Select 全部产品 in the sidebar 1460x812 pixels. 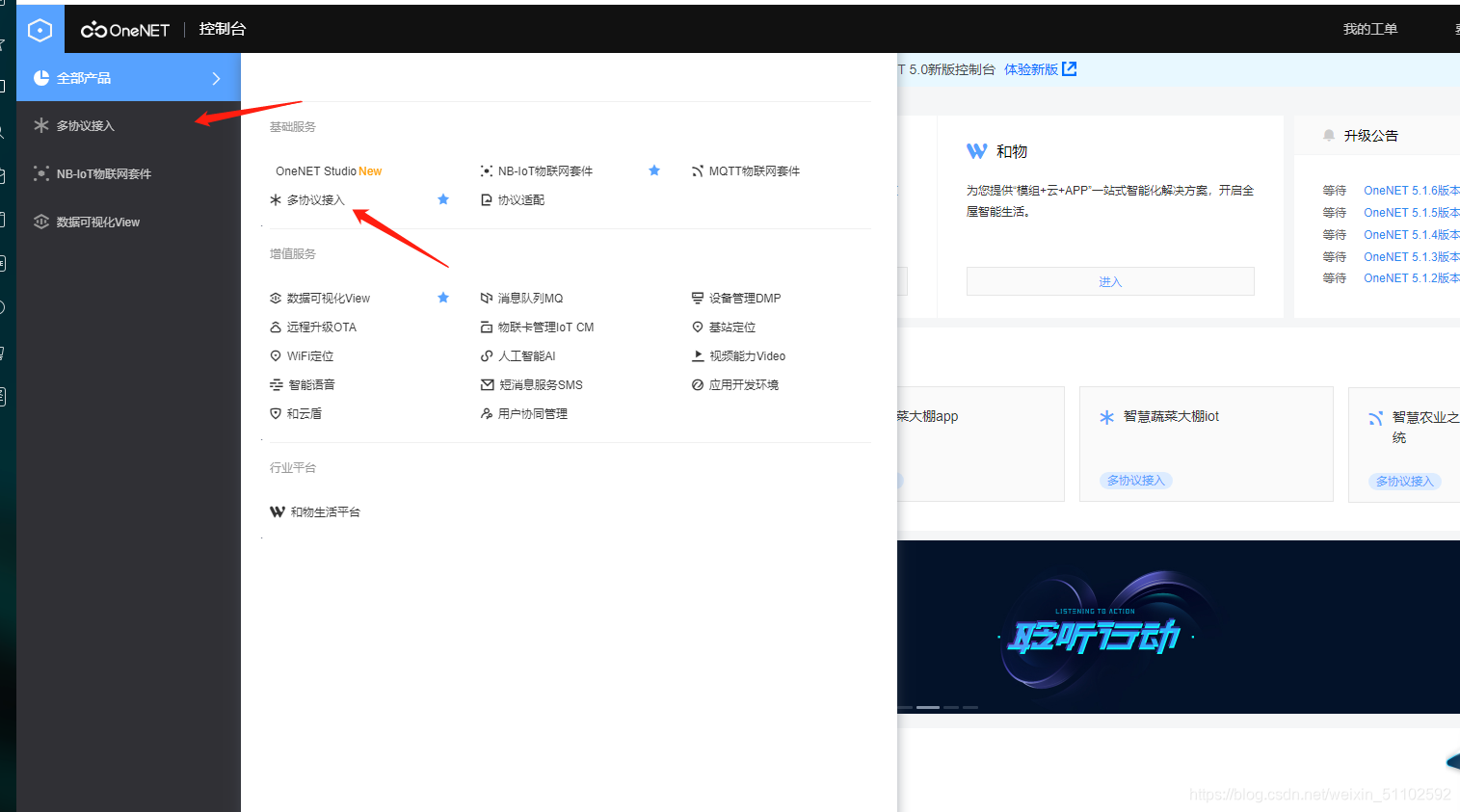[128, 78]
